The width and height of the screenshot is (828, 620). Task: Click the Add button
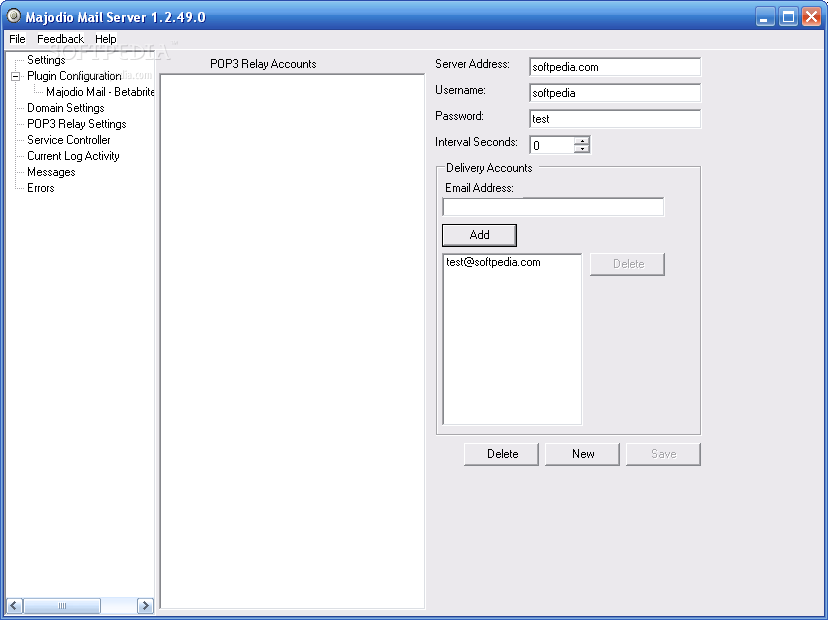pyautogui.click(x=479, y=235)
